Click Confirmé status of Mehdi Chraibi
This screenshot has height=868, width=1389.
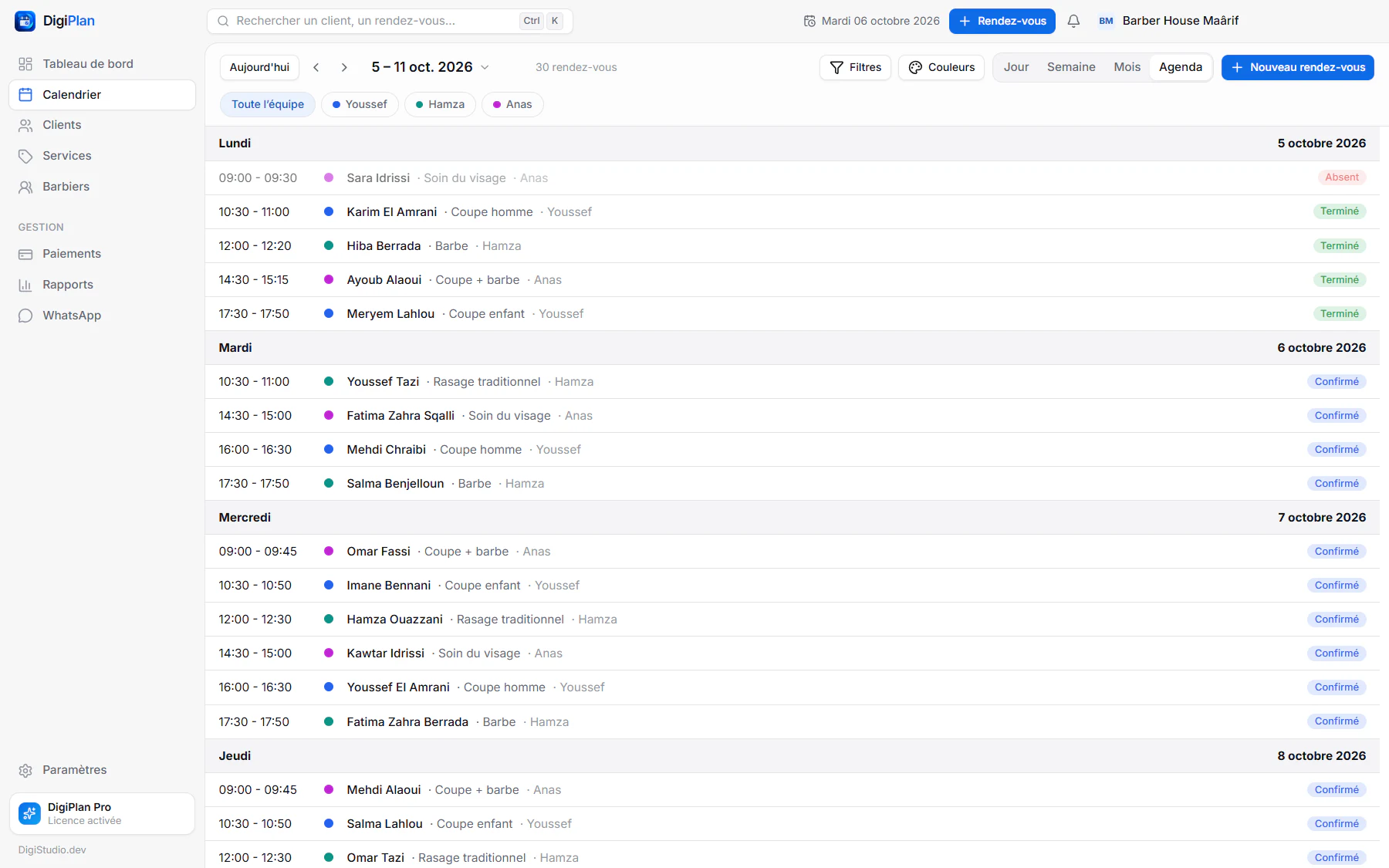click(x=1337, y=449)
